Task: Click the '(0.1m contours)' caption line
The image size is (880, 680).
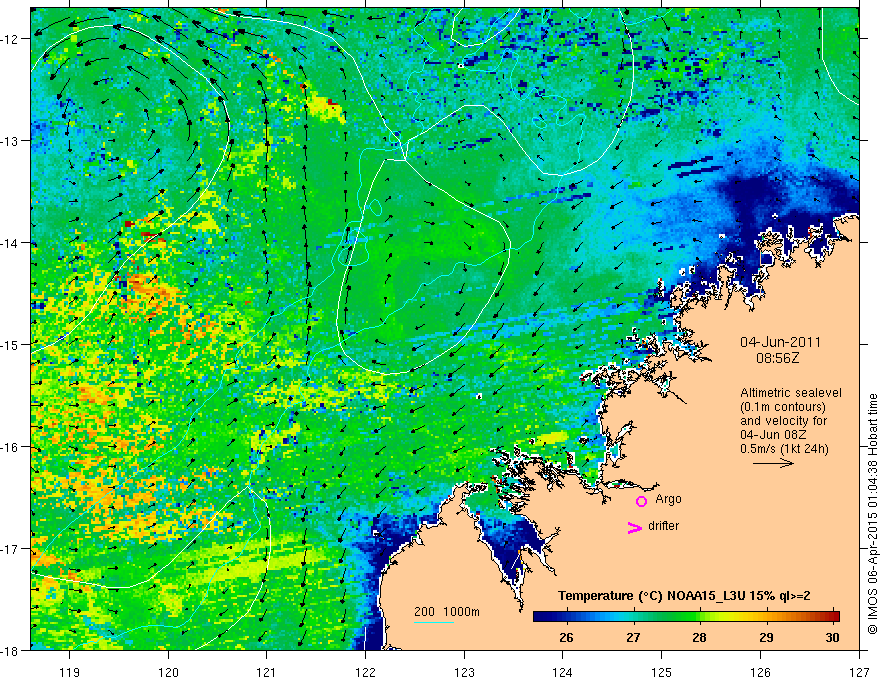Action: (x=783, y=407)
